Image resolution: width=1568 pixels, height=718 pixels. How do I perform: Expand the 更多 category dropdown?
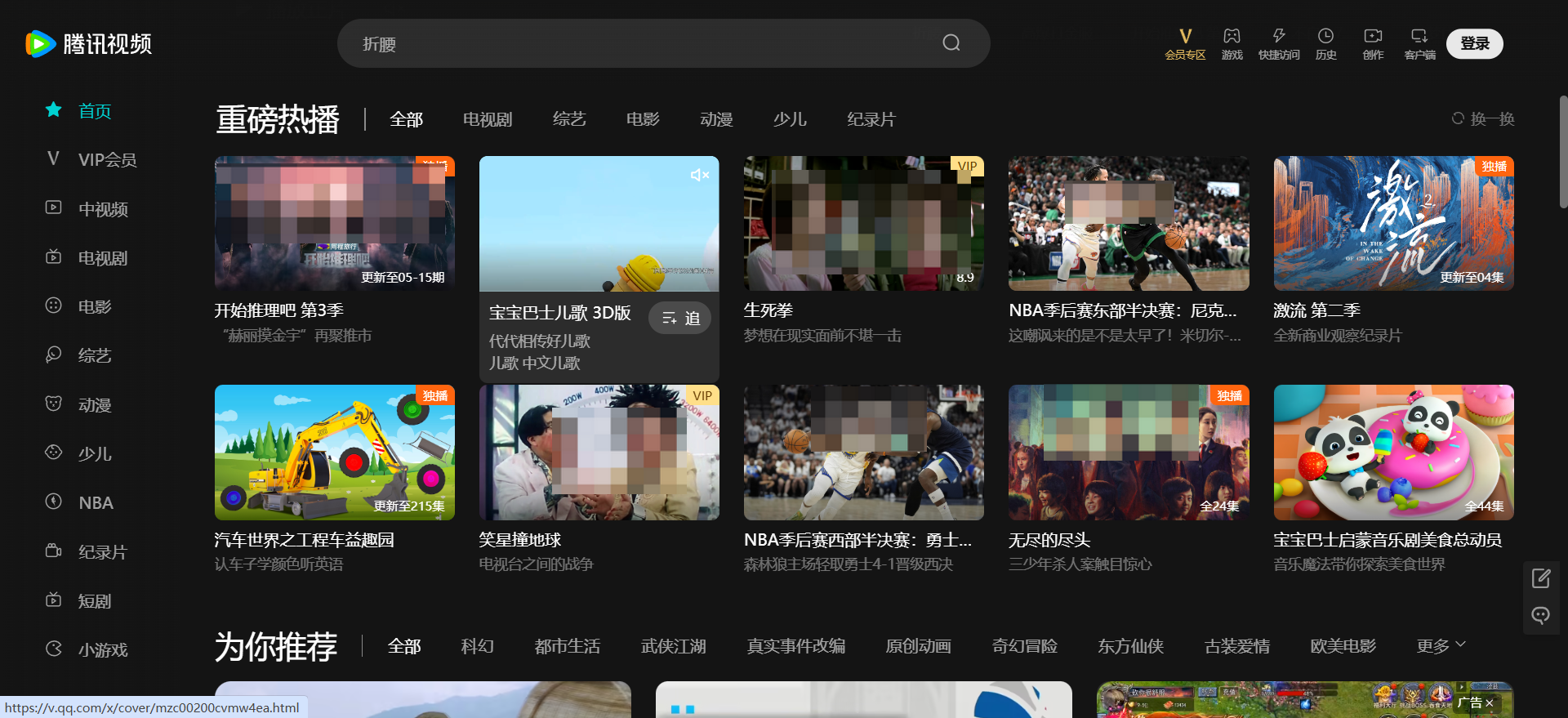tap(1441, 646)
